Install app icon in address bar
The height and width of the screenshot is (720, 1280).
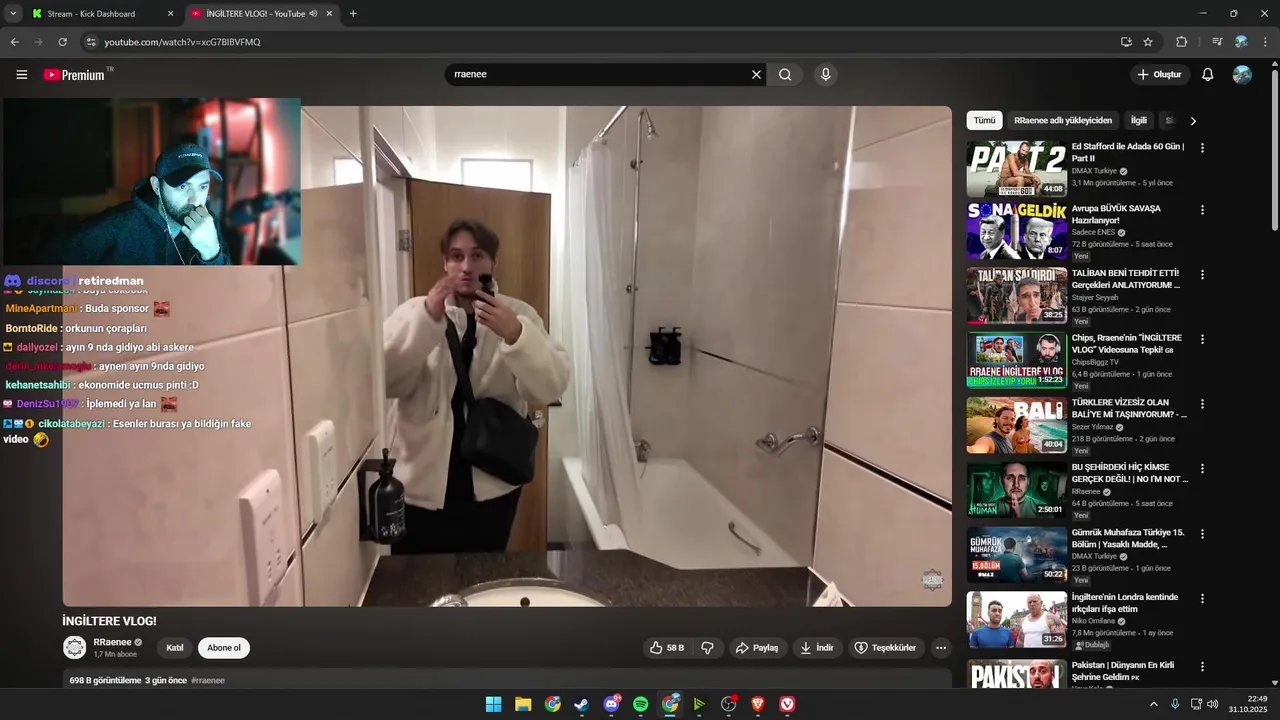(x=1126, y=42)
